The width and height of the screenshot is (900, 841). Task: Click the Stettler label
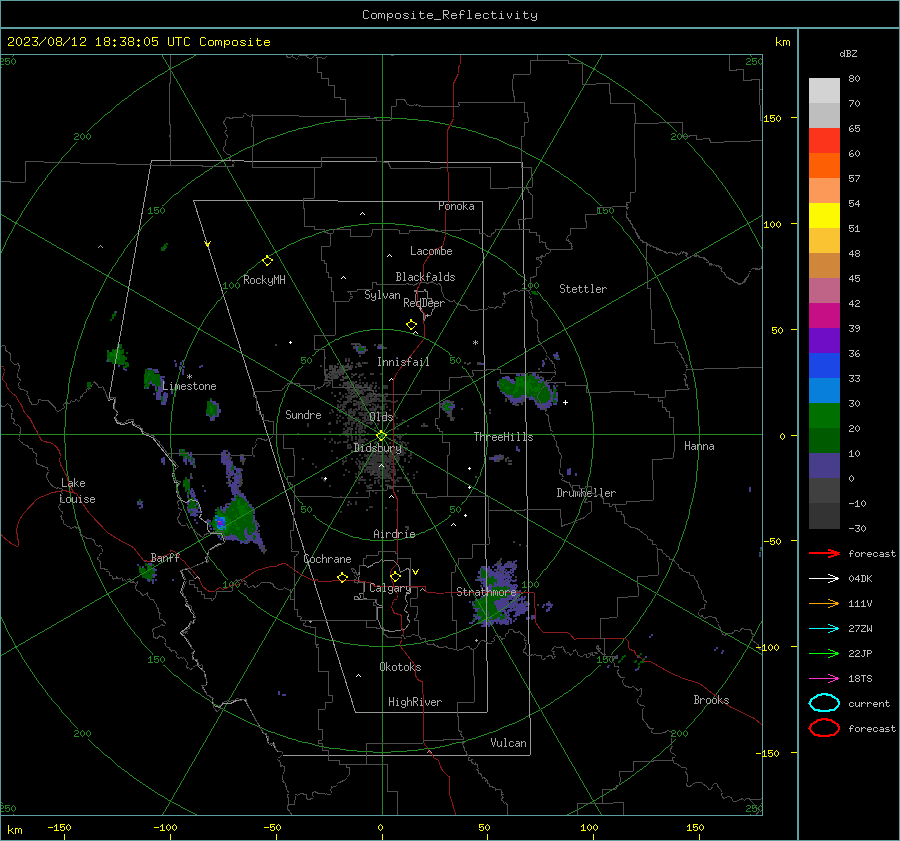tap(583, 289)
